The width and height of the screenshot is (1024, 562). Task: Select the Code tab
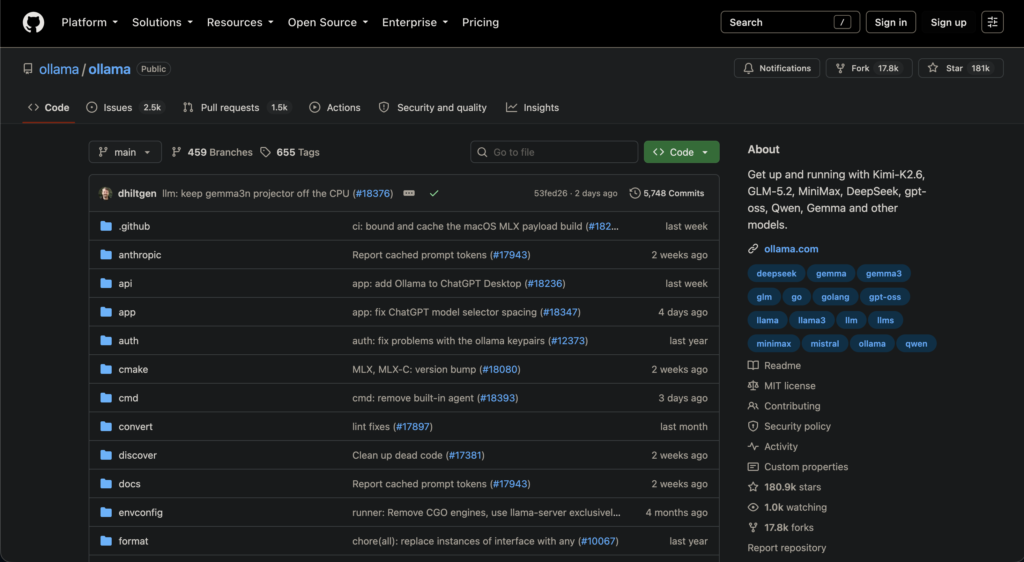(49, 108)
